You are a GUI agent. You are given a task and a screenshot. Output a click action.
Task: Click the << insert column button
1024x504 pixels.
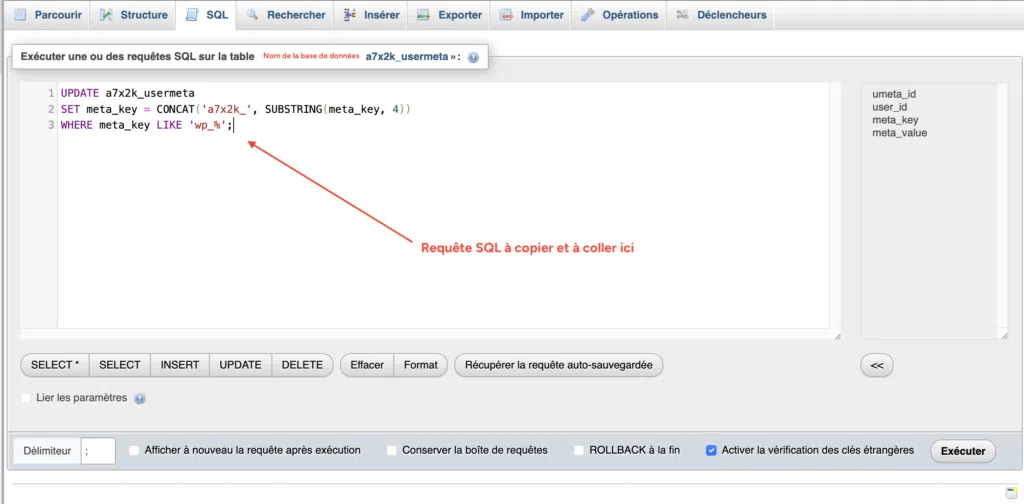[877, 366]
